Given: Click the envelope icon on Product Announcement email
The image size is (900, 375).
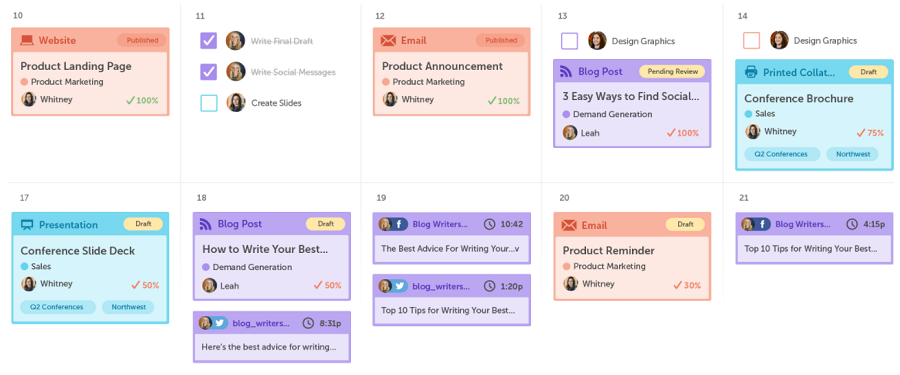Looking at the screenshot, I should pos(389,40).
